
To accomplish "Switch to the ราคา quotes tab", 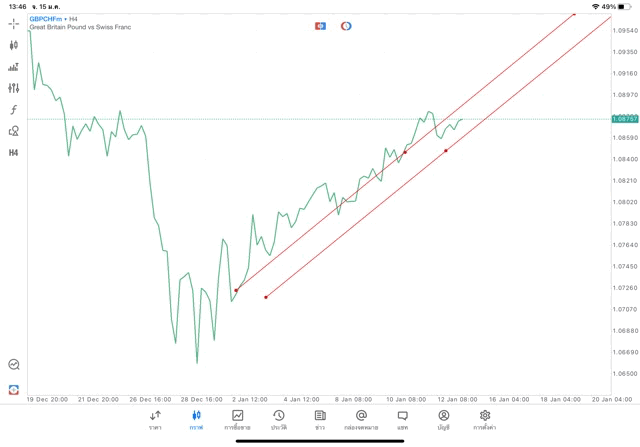I will click(x=155, y=420).
